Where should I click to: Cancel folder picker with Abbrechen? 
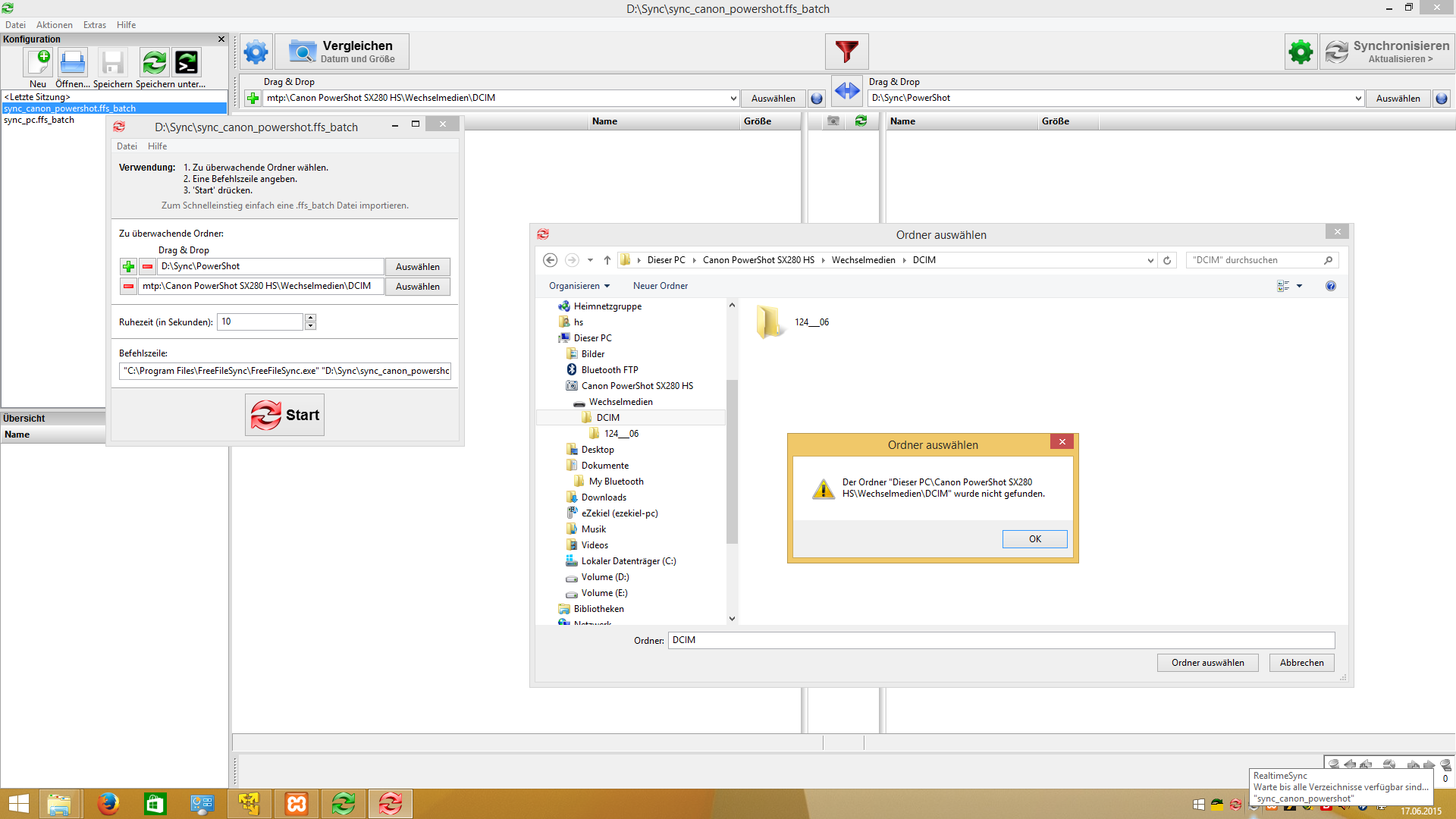pos(1301,663)
